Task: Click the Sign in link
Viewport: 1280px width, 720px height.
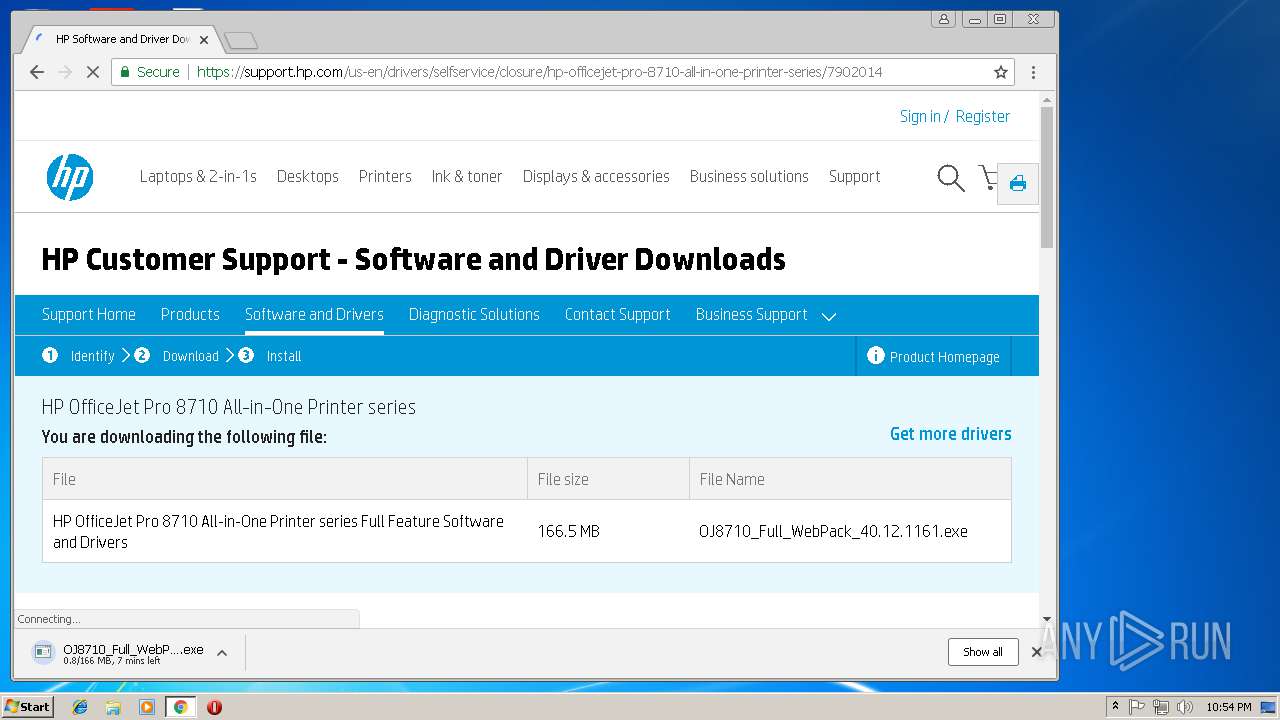Action: click(x=920, y=116)
